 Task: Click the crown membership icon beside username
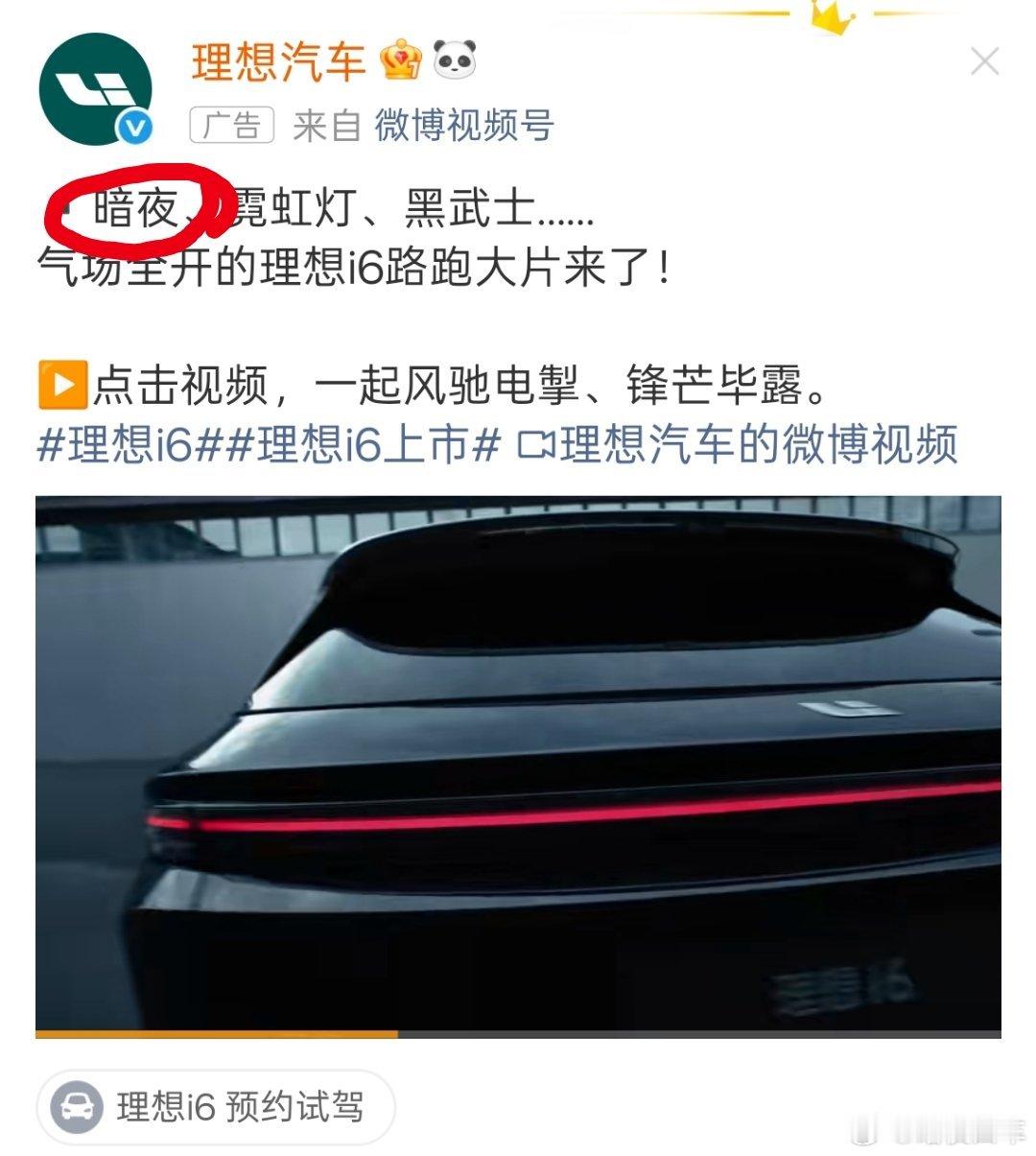point(400,61)
